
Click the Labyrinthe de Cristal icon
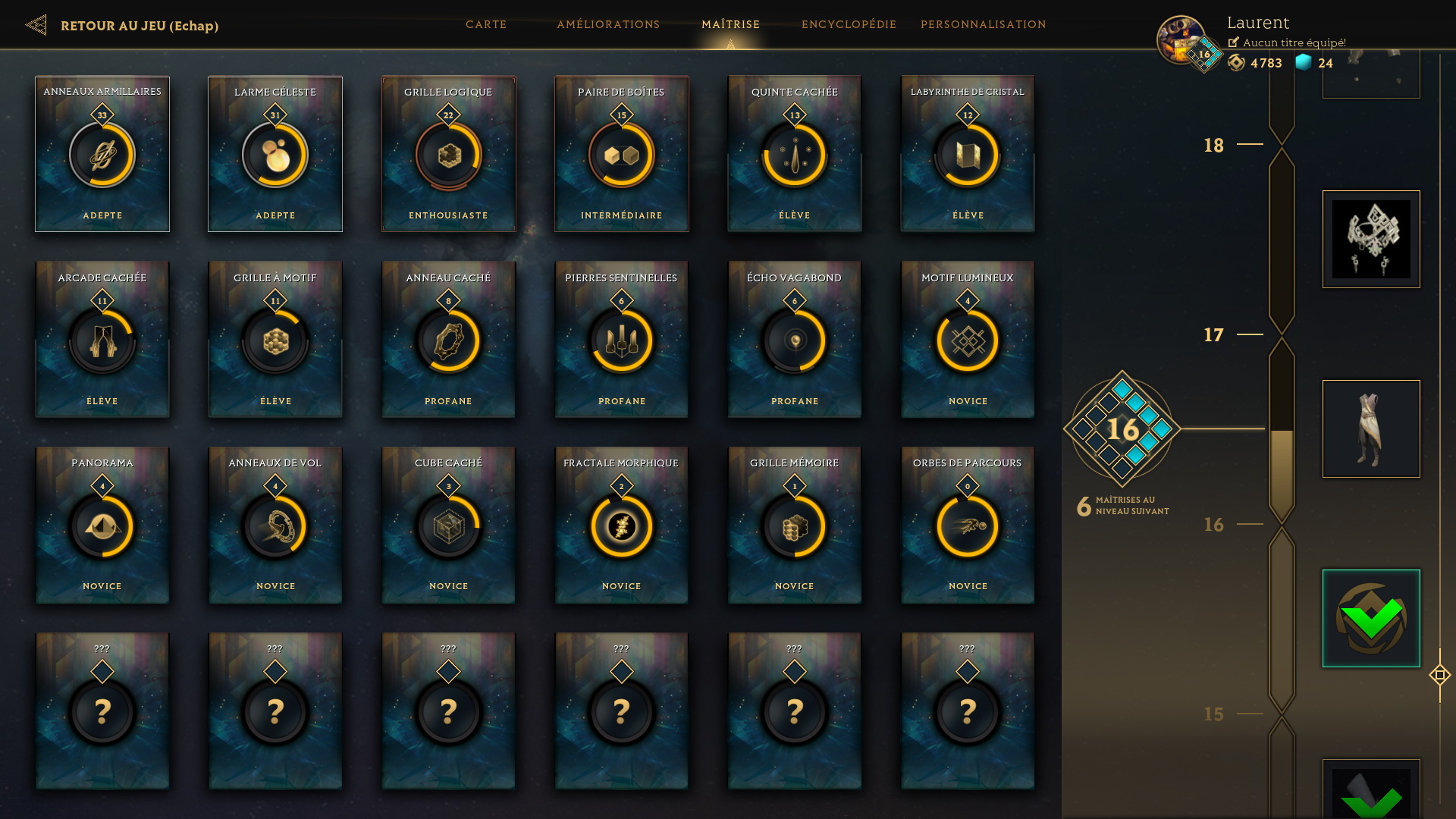click(968, 155)
